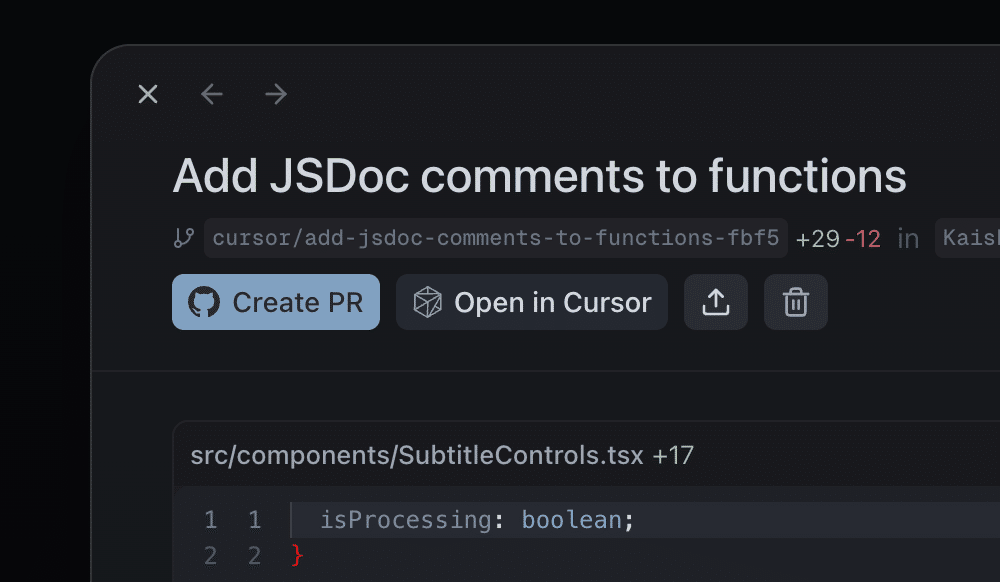The image size is (1000, 582).
Task: Click the first line number 1 in gutter
Action: point(210,520)
